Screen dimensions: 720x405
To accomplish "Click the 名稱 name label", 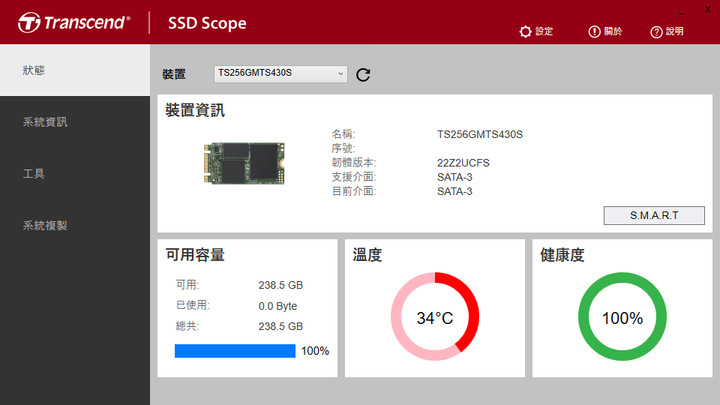I will [x=343, y=134].
